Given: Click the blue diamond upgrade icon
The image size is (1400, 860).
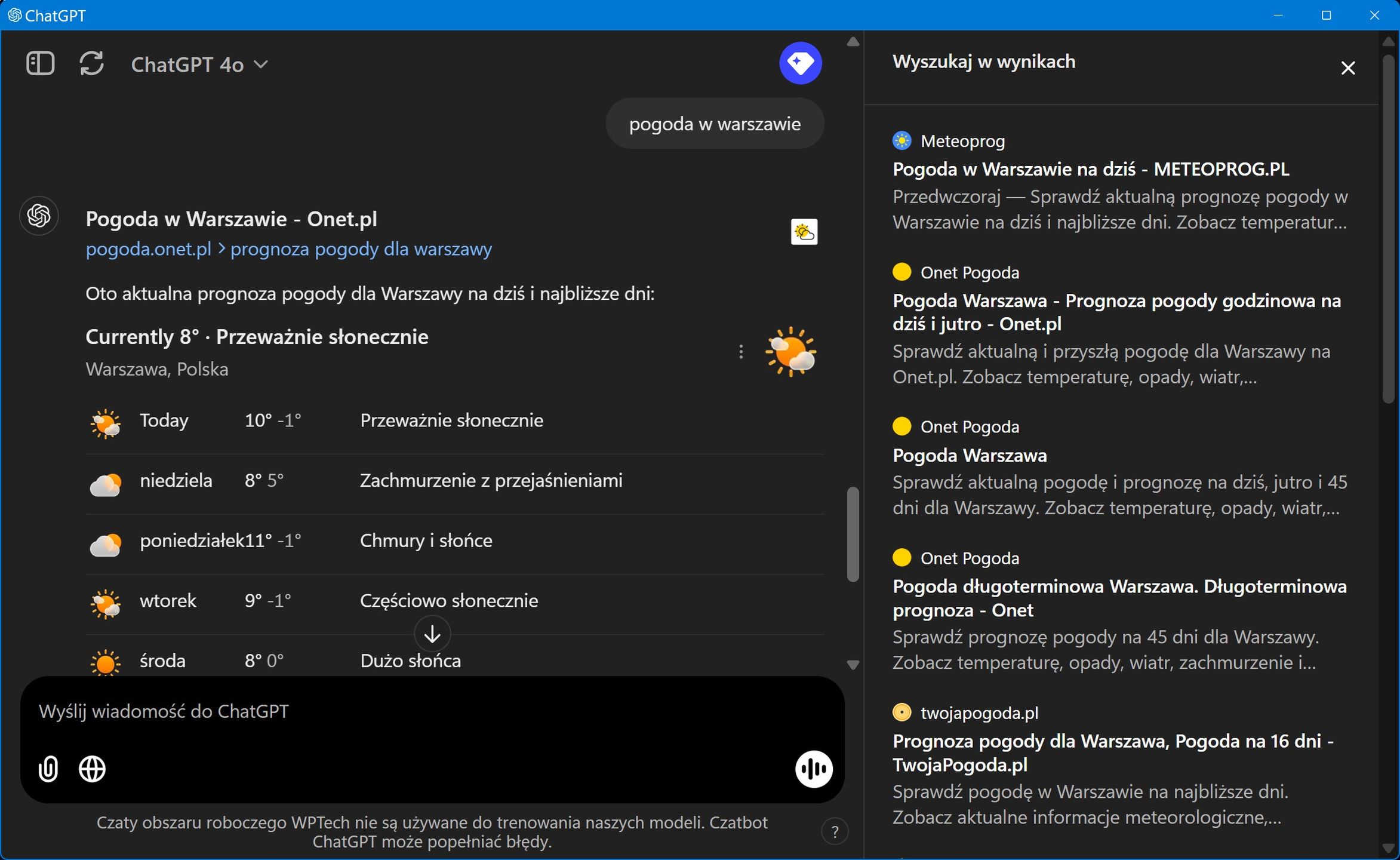Looking at the screenshot, I should [x=800, y=63].
